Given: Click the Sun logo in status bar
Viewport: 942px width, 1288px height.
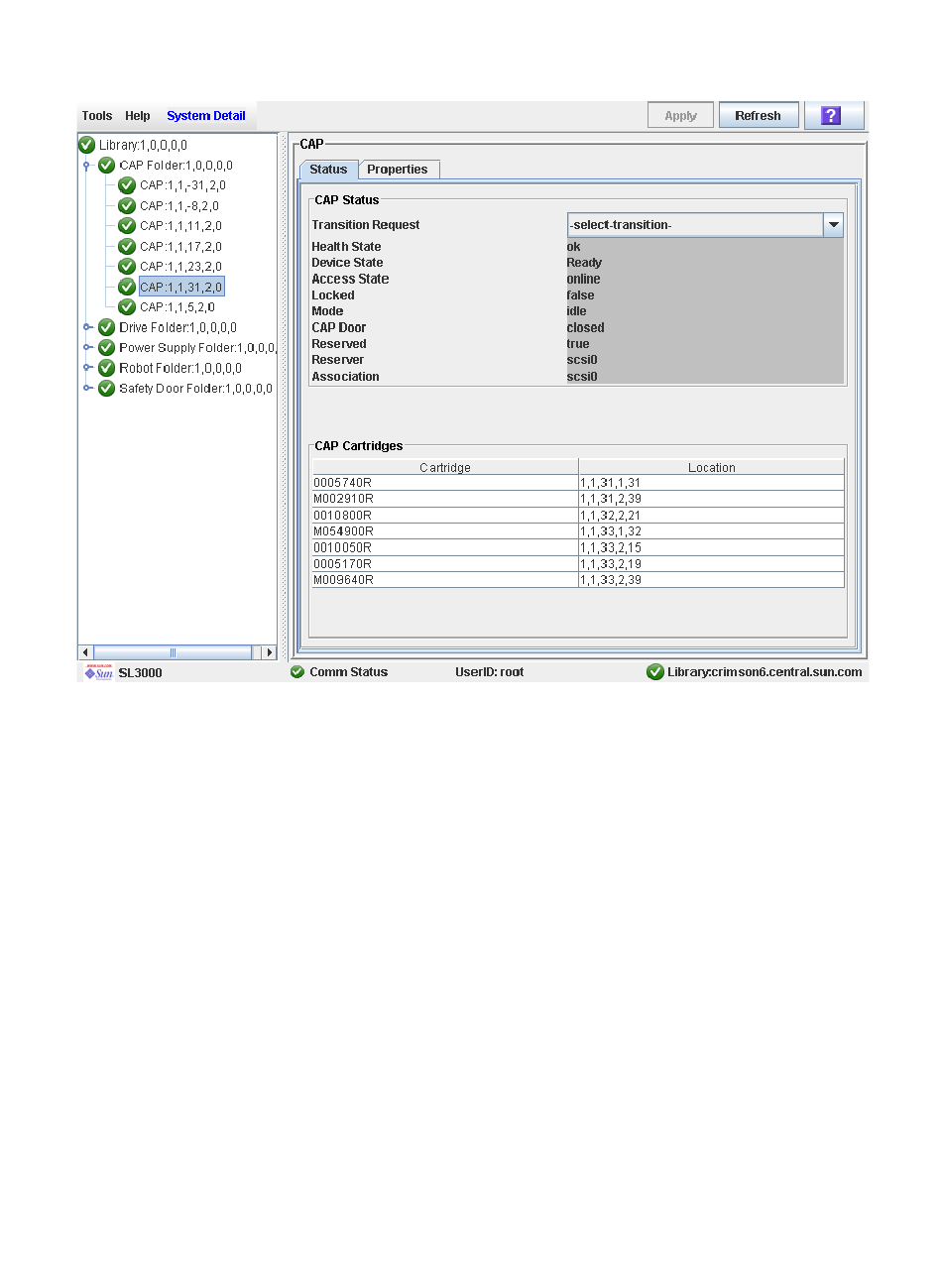Looking at the screenshot, I should coord(98,673).
